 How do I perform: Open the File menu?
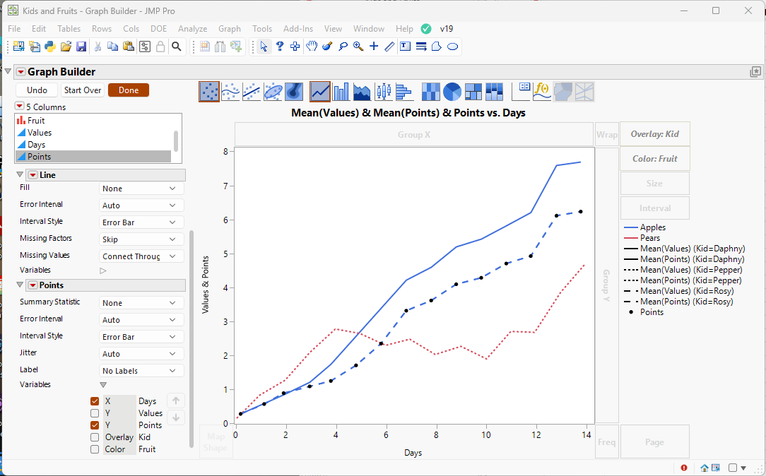point(14,29)
